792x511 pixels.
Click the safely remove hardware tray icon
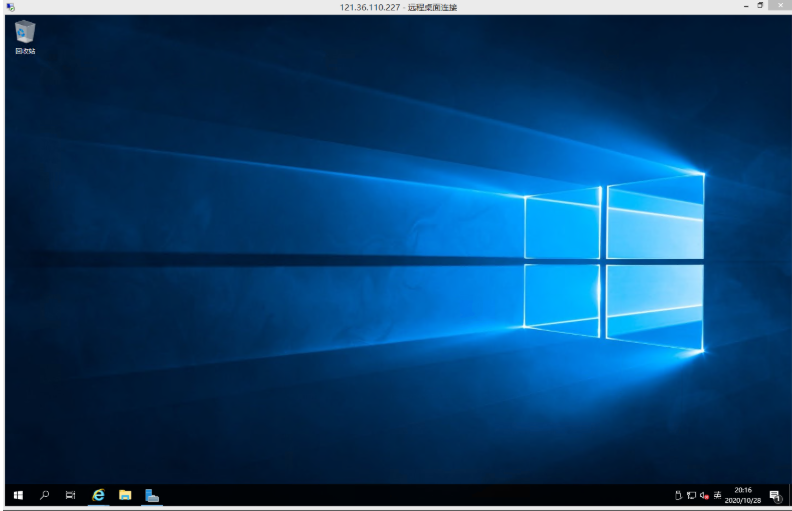(678, 495)
